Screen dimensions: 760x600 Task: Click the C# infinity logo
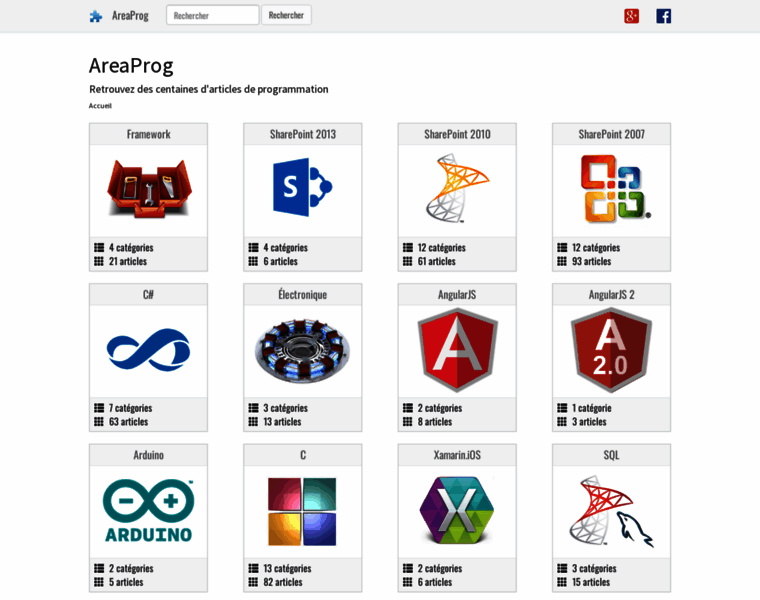[148, 349]
